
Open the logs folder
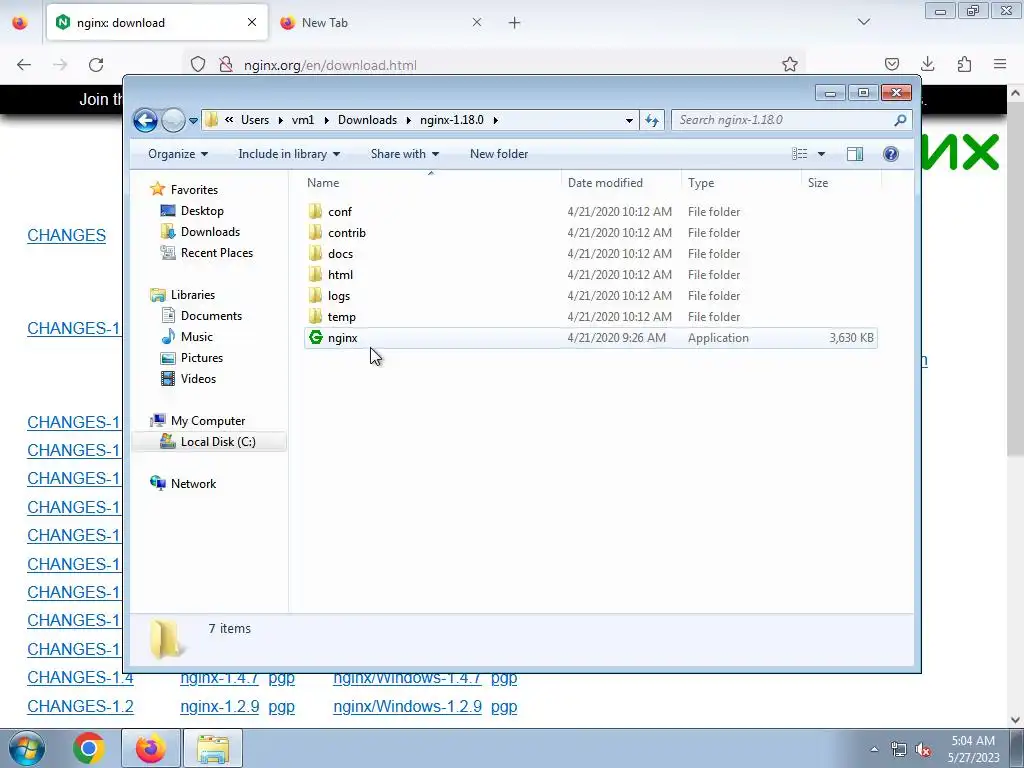click(x=339, y=295)
